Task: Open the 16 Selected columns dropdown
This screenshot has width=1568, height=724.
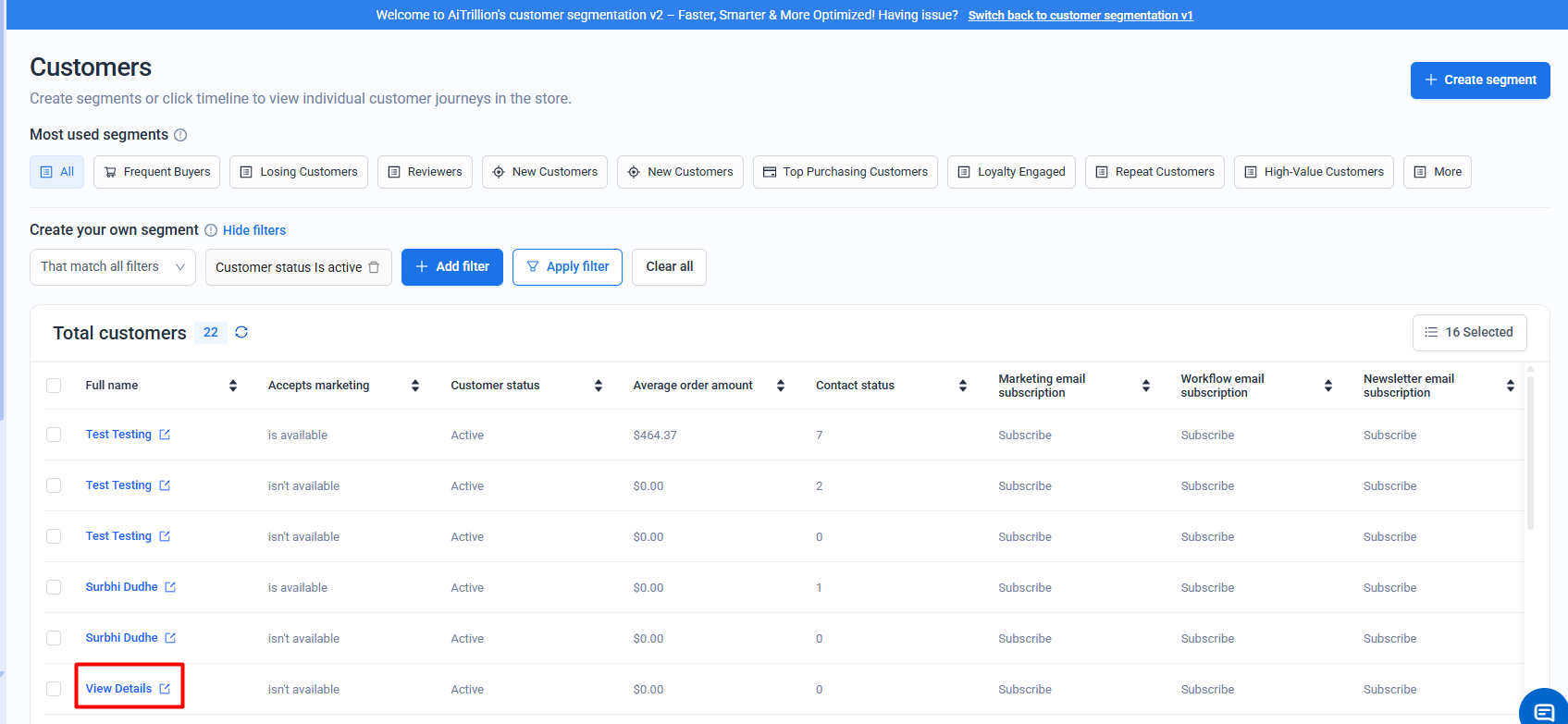Action: click(1469, 333)
